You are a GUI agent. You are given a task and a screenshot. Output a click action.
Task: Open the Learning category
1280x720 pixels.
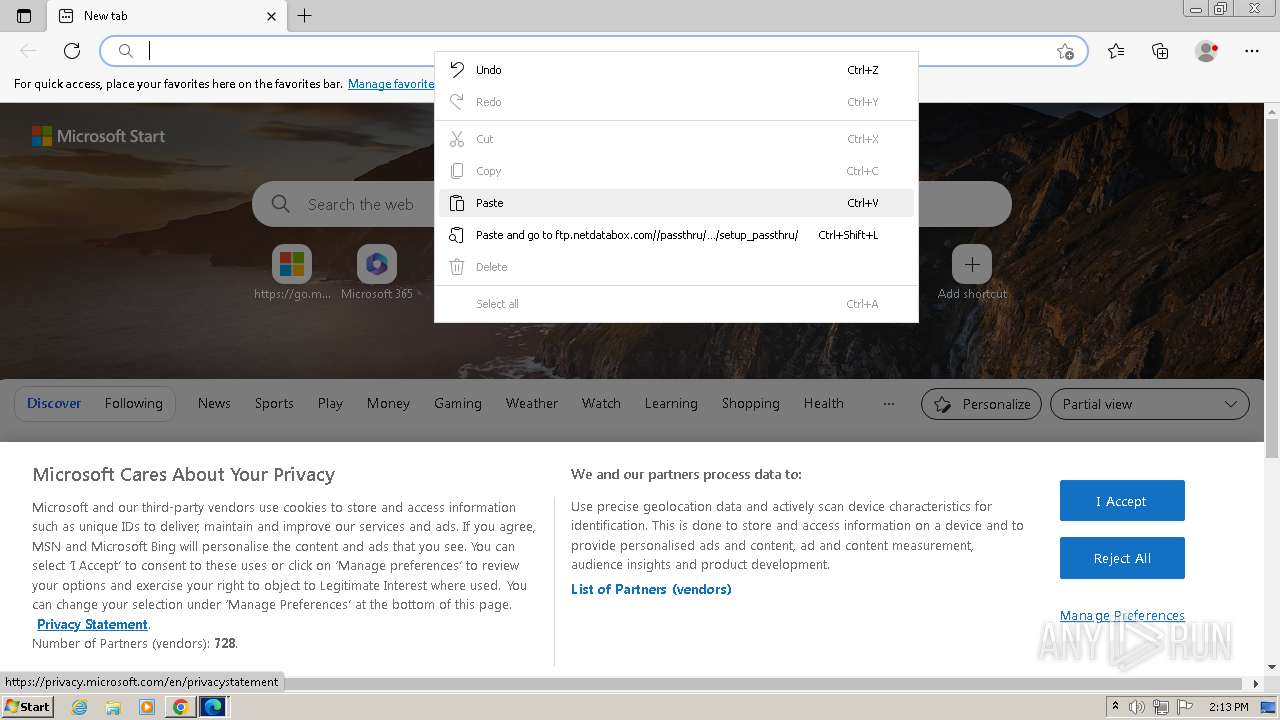671,404
